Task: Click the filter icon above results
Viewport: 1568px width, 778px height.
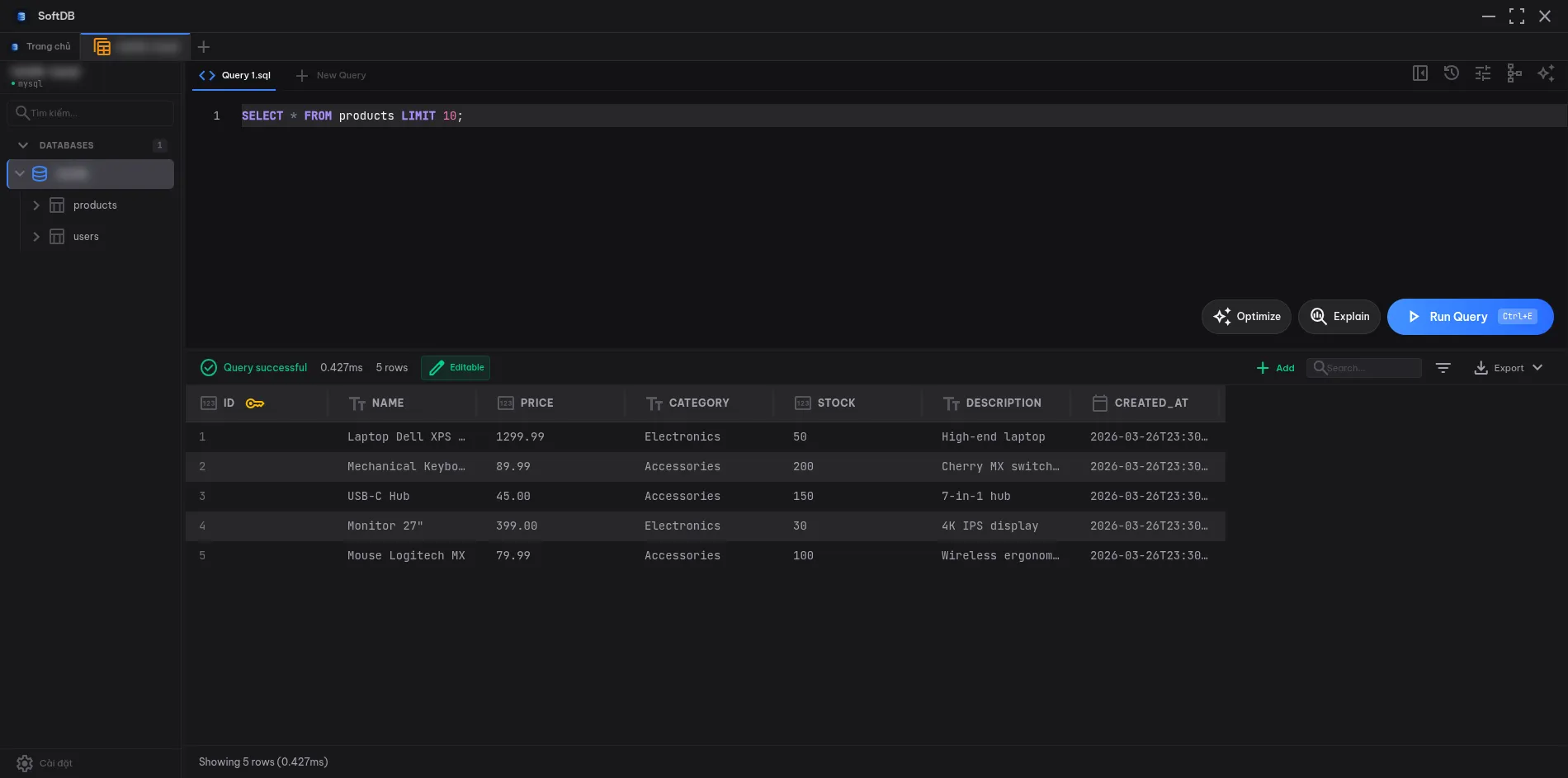Action: 1443,367
